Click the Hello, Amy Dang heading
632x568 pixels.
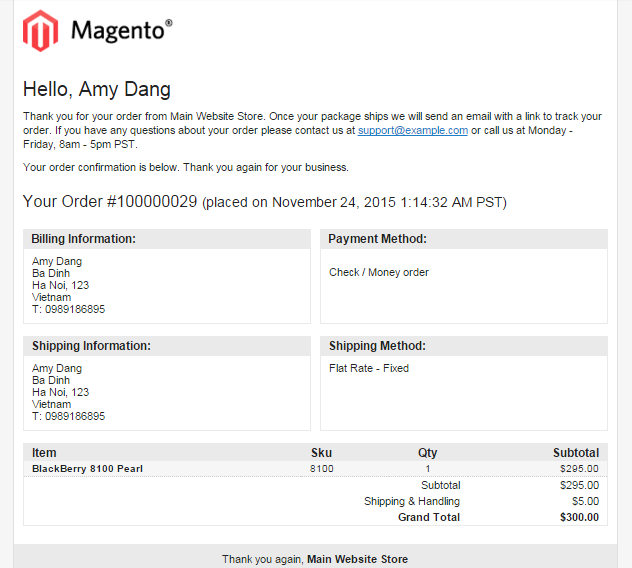click(97, 89)
